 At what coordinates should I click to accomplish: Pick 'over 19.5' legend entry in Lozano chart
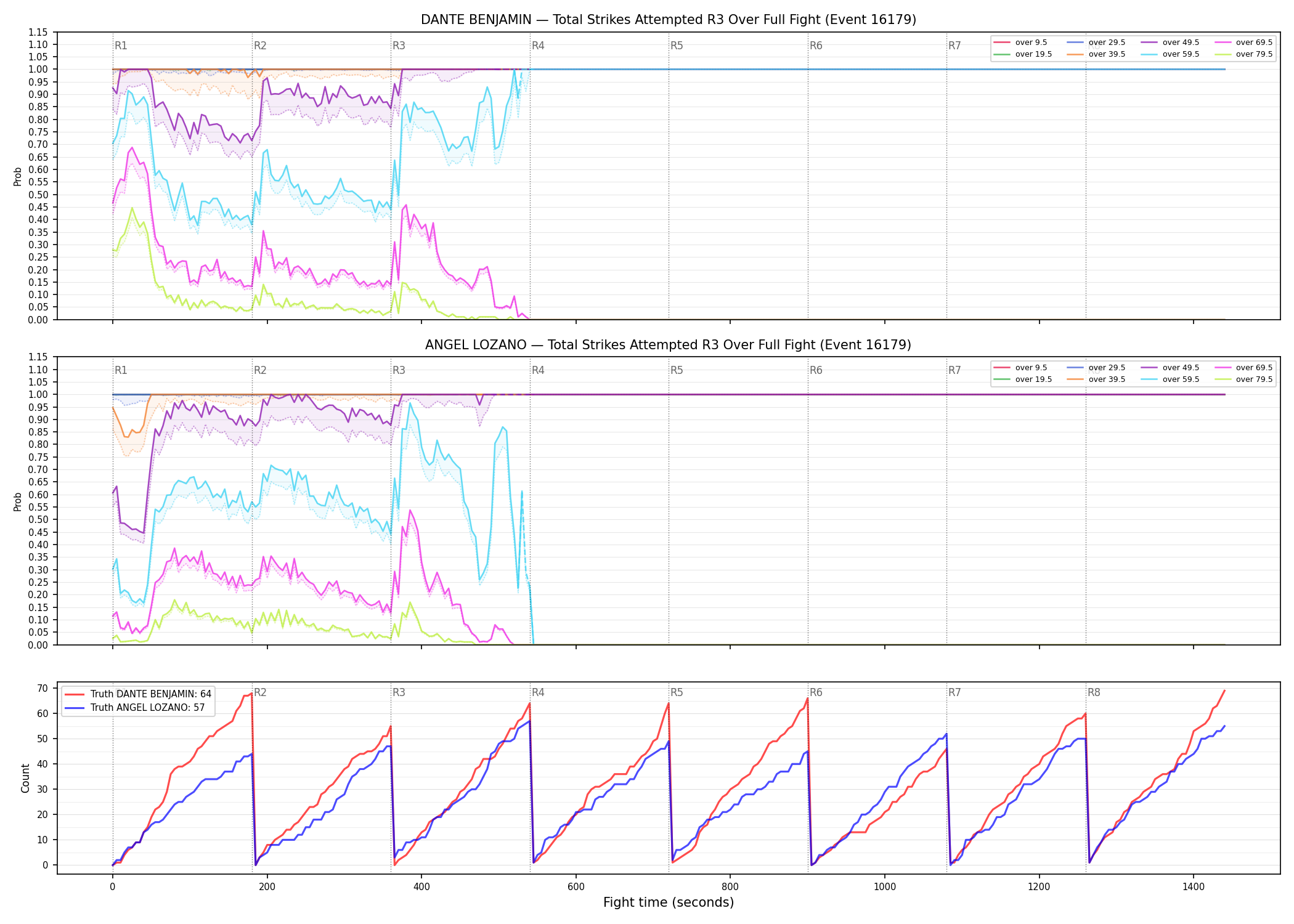point(1023,379)
